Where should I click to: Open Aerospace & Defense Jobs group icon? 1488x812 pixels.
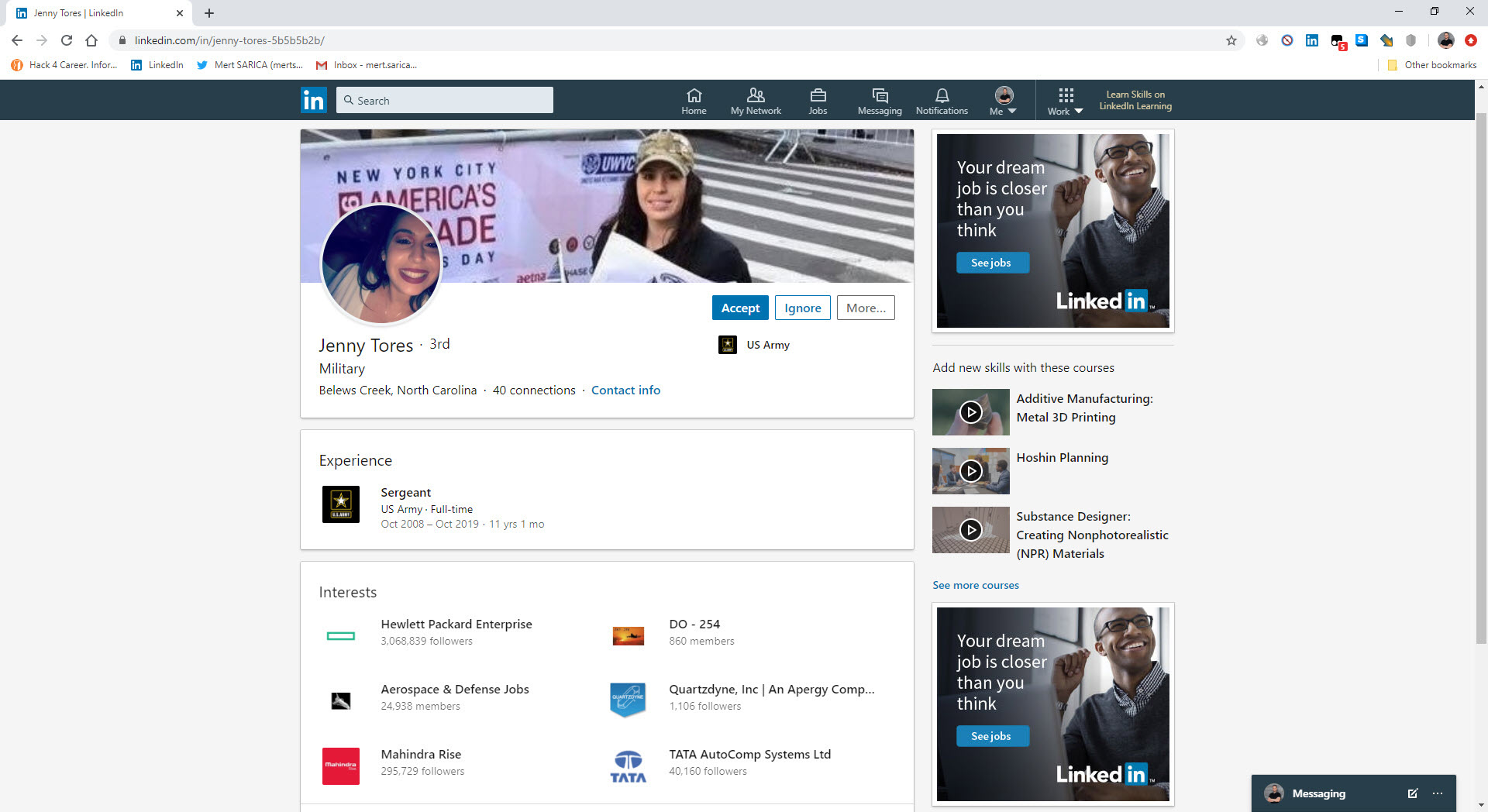pos(341,701)
